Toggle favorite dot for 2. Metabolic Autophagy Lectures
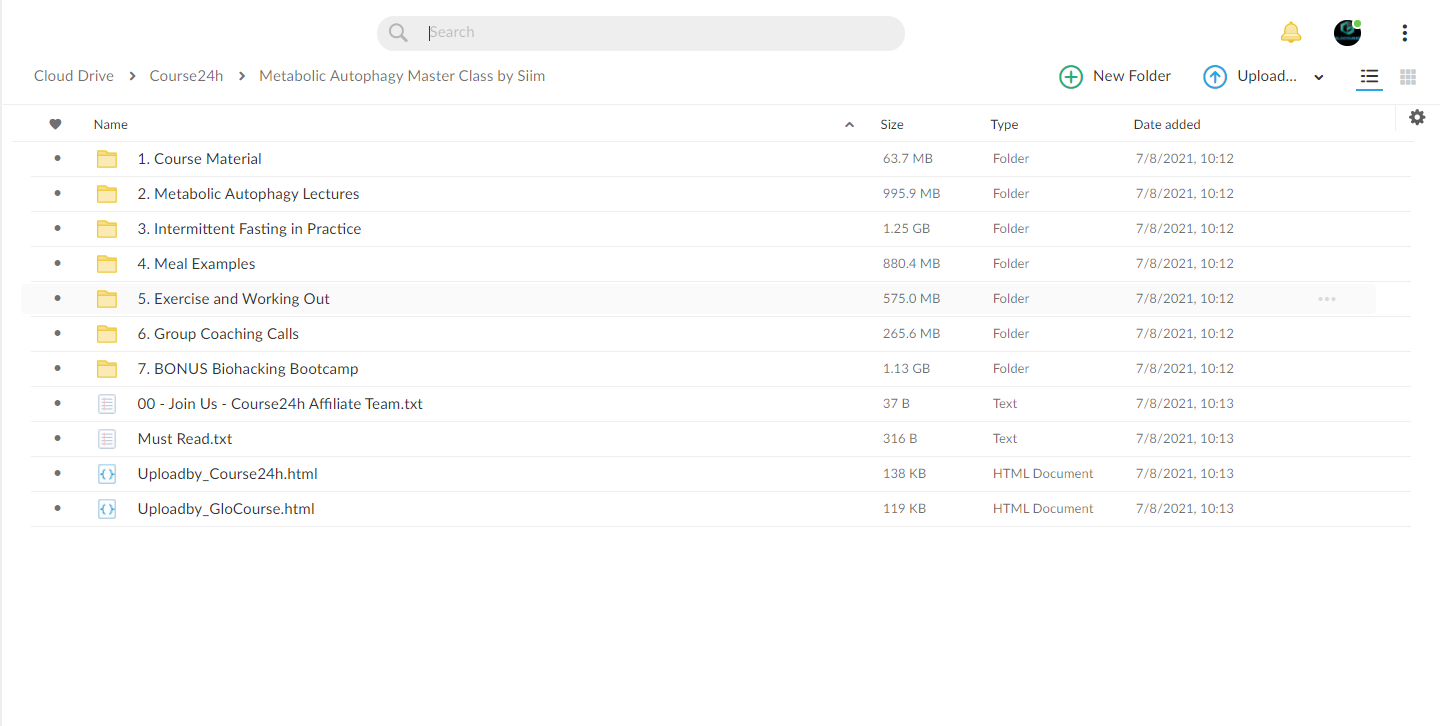Viewport: 1440px width, 726px height. point(57,194)
